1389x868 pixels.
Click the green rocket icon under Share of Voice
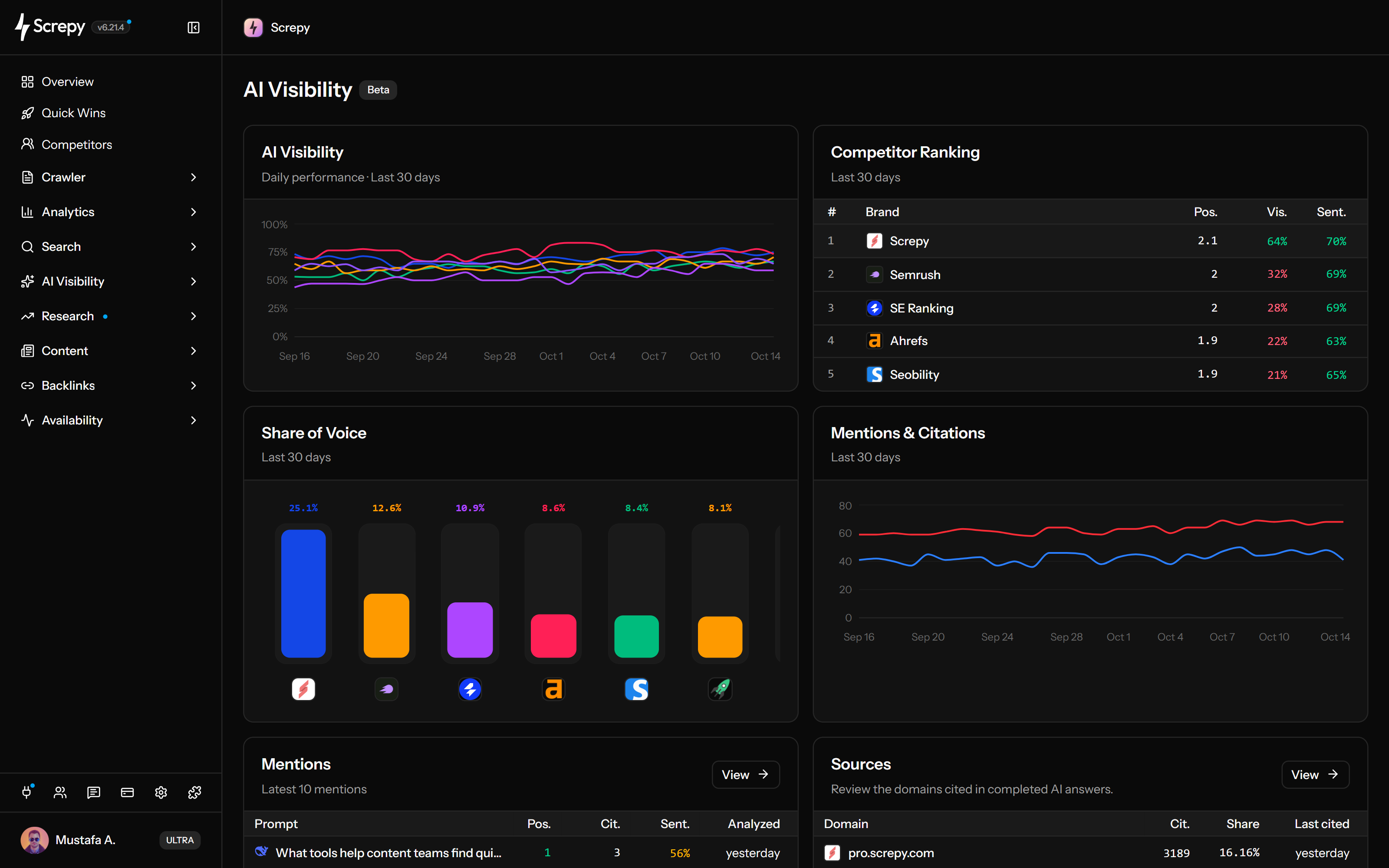coord(720,689)
